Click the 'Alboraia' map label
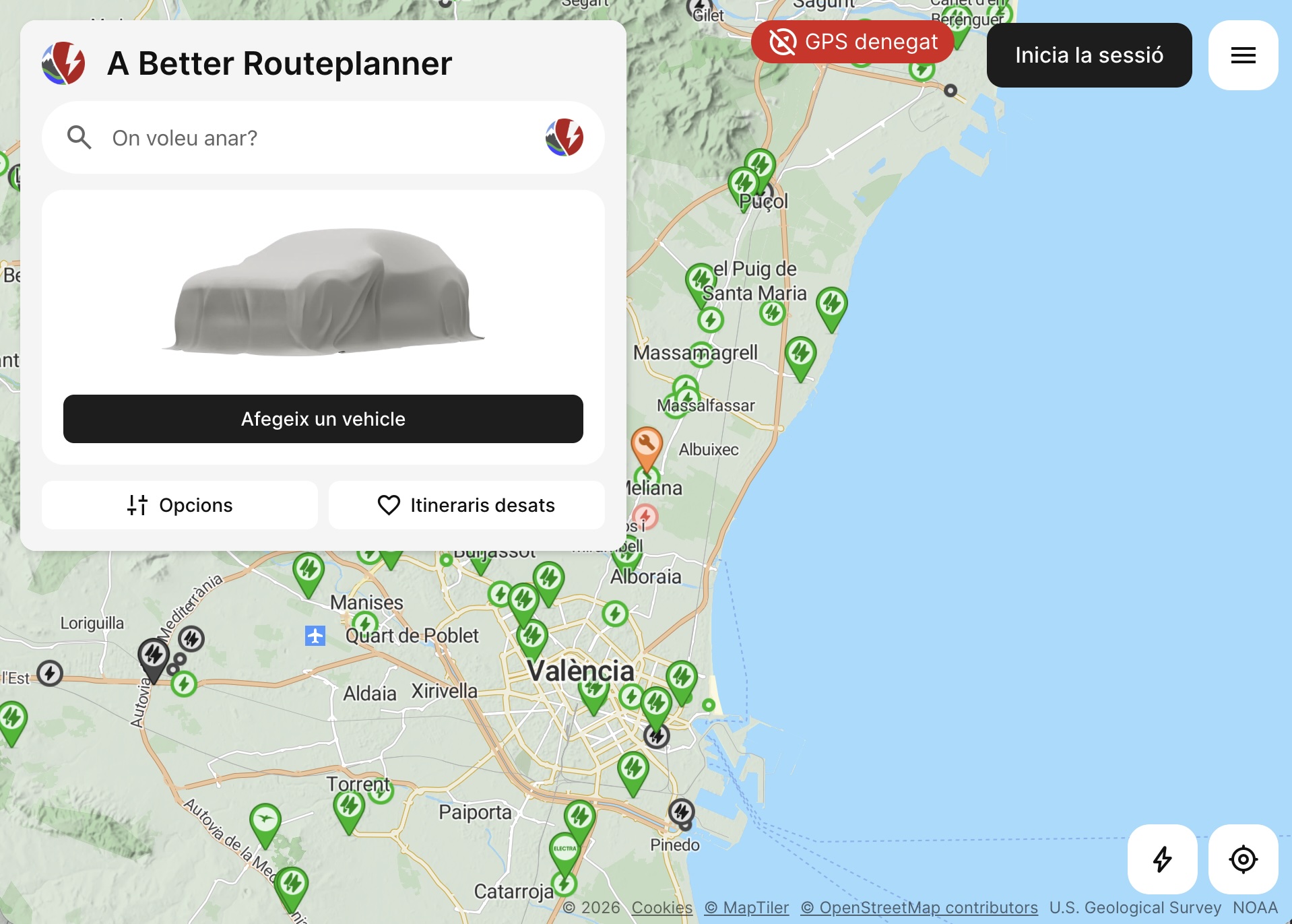 coord(646,576)
